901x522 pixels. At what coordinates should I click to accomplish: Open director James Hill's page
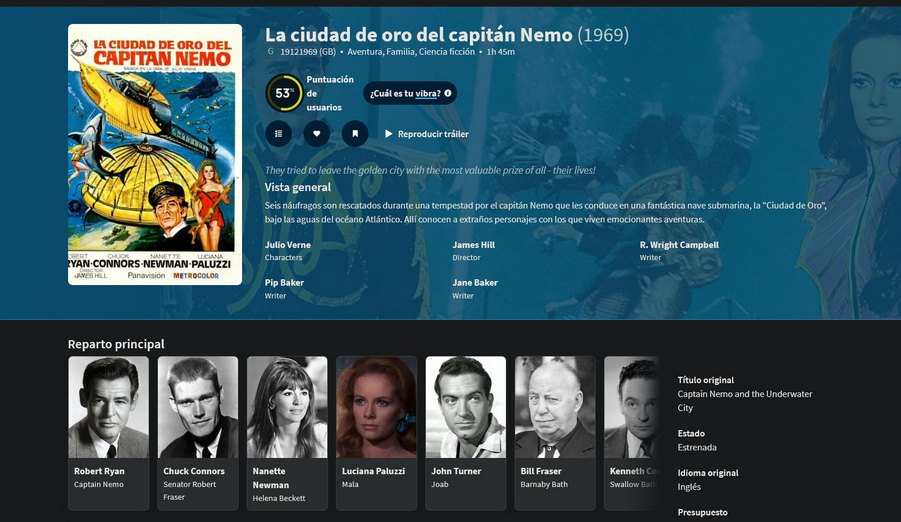[473, 245]
